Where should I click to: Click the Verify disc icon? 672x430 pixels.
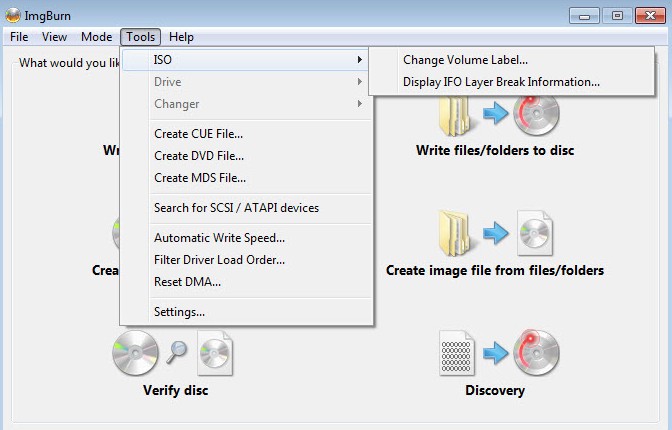174,355
